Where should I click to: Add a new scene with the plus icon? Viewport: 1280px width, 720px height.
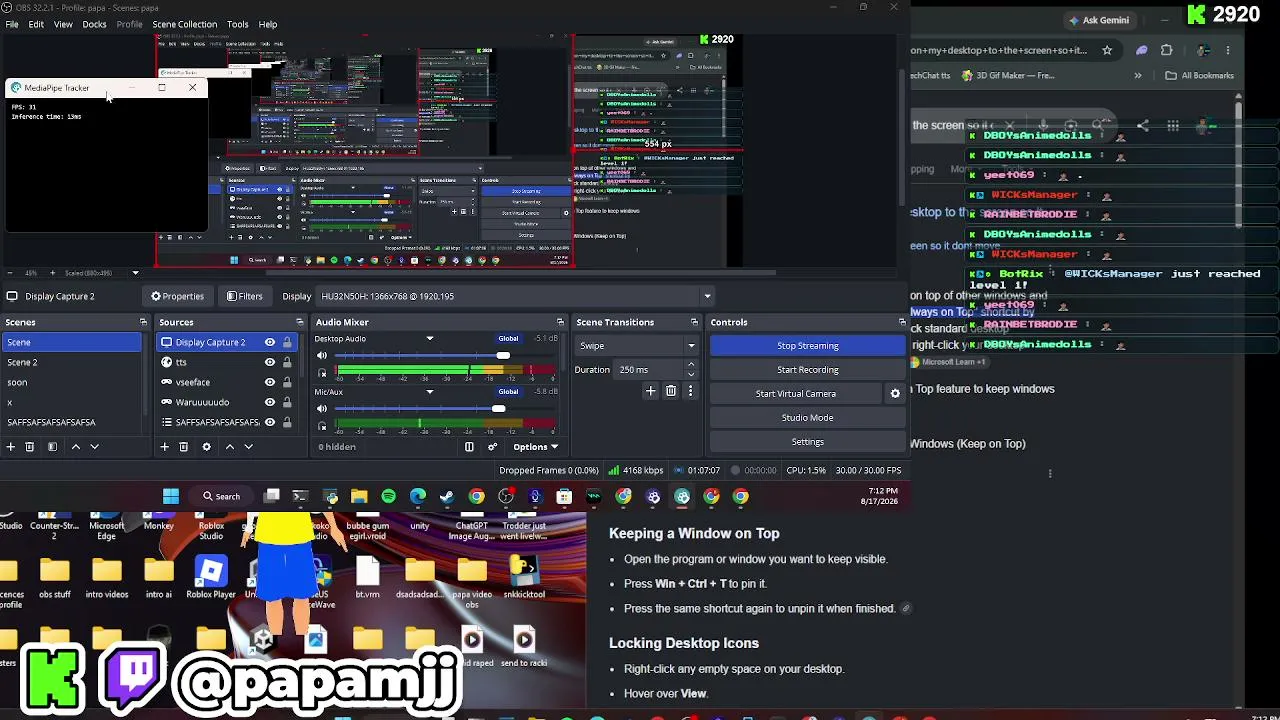11,447
